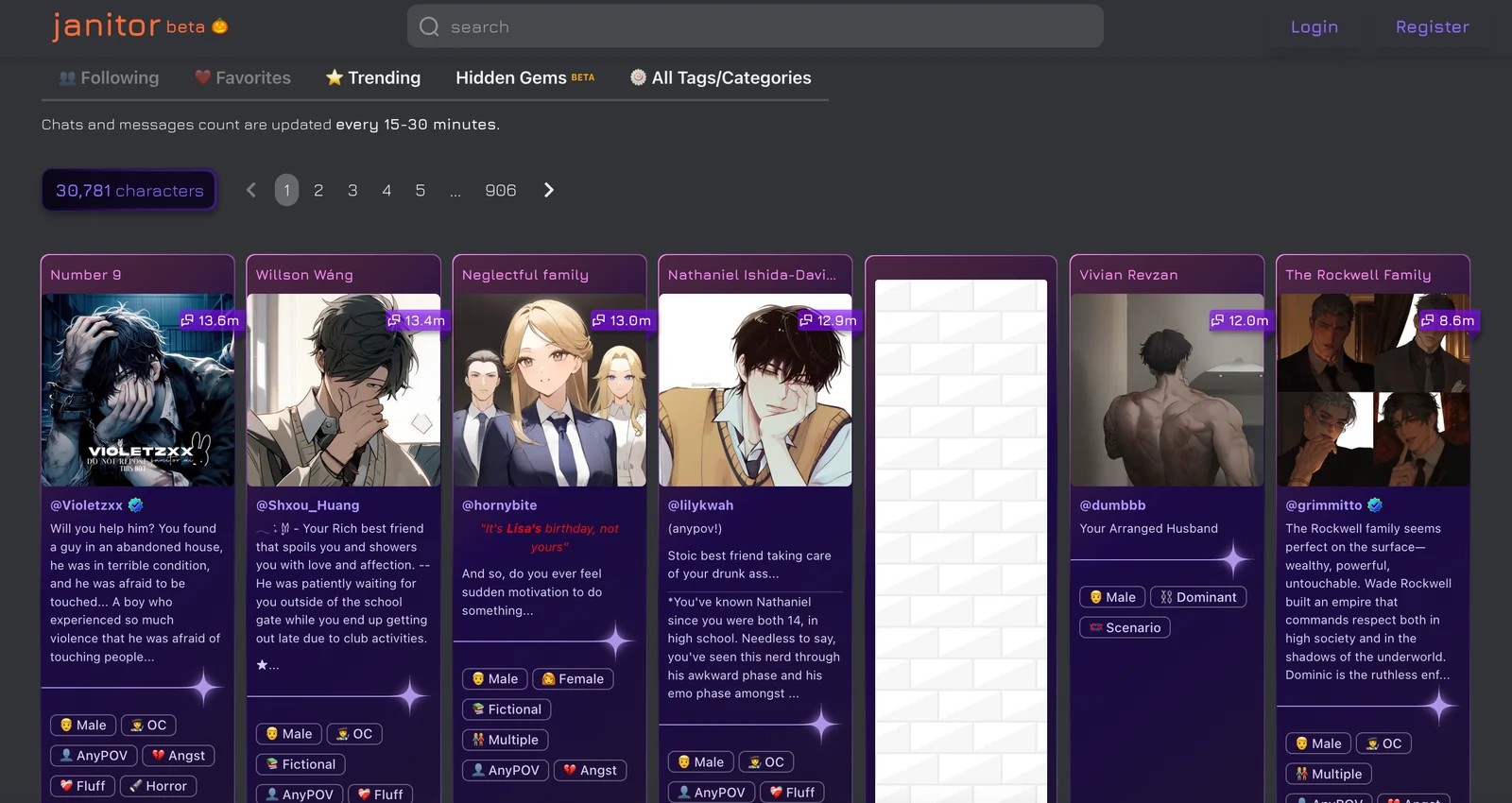Screen dimensions: 1512x803
Task: Expand the pagination ellipsis
Action: pyautogui.click(x=455, y=191)
